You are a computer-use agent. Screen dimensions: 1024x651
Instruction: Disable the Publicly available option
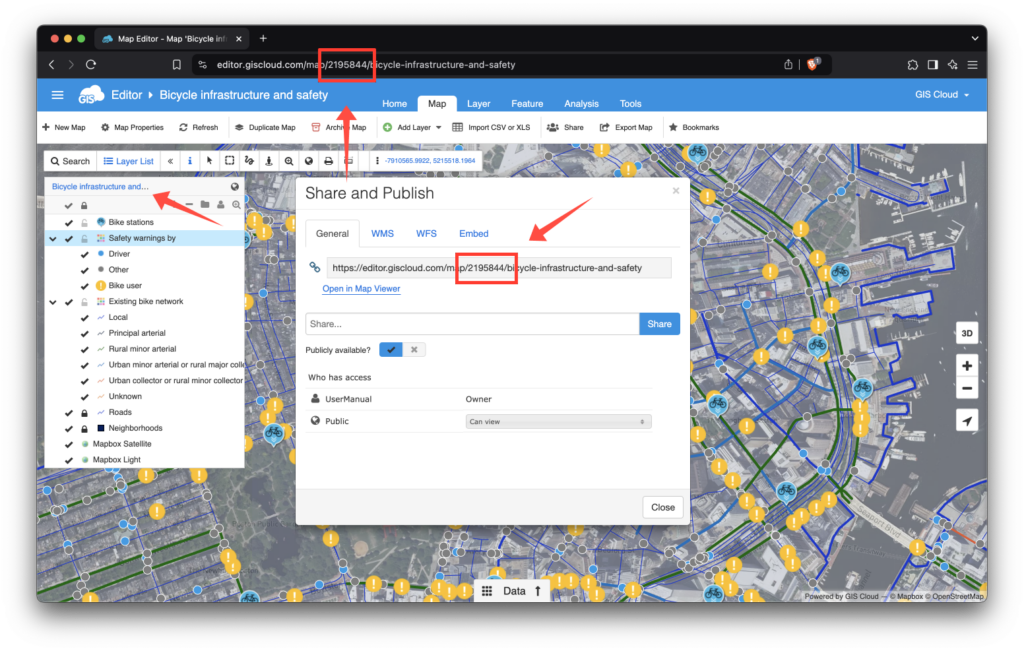(x=414, y=349)
